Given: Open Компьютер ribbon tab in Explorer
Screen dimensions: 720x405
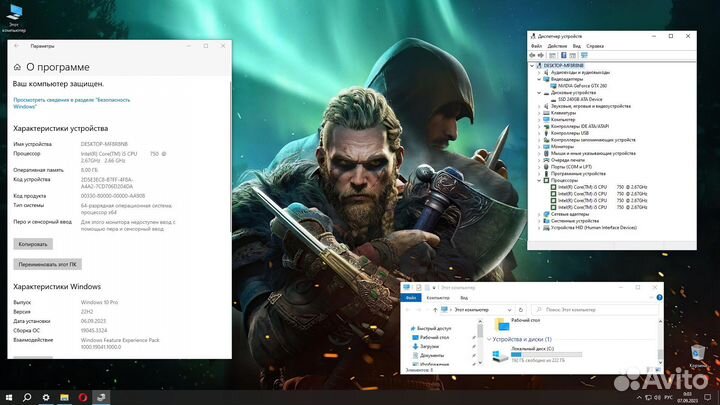Looking at the screenshot, I should click(438, 298).
